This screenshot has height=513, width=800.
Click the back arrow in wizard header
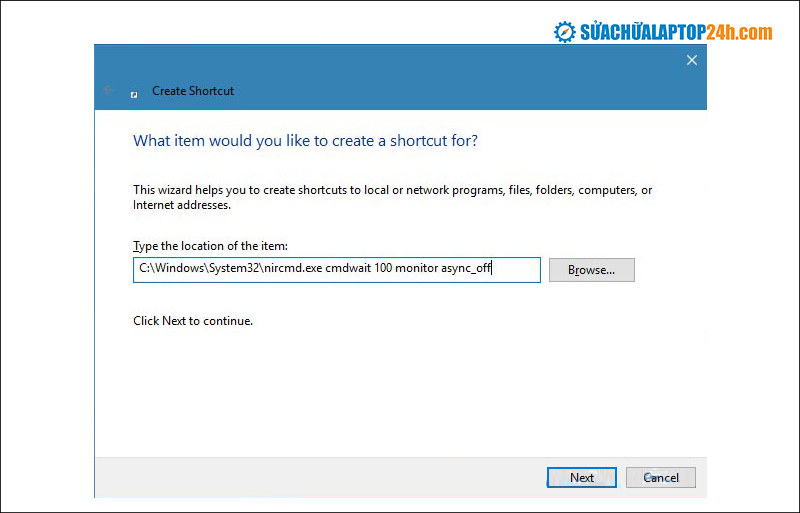click(x=109, y=91)
